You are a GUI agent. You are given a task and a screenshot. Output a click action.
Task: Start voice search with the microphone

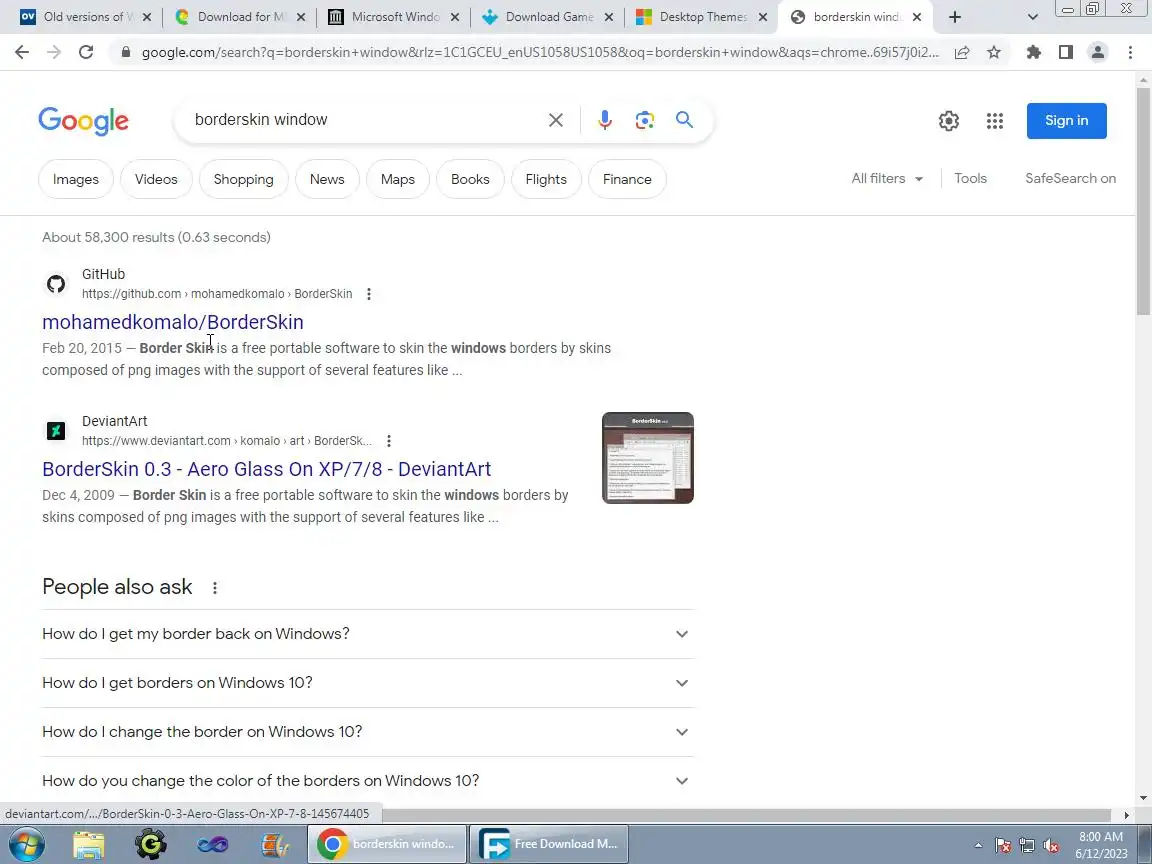click(x=605, y=120)
